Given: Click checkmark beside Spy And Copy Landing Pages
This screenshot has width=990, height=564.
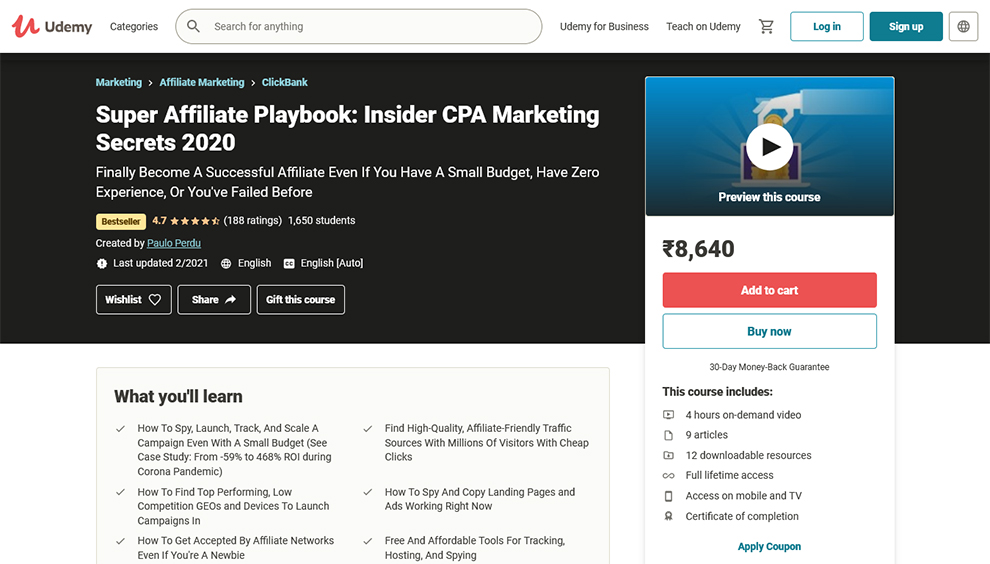Looking at the screenshot, I should [x=367, y=492].
